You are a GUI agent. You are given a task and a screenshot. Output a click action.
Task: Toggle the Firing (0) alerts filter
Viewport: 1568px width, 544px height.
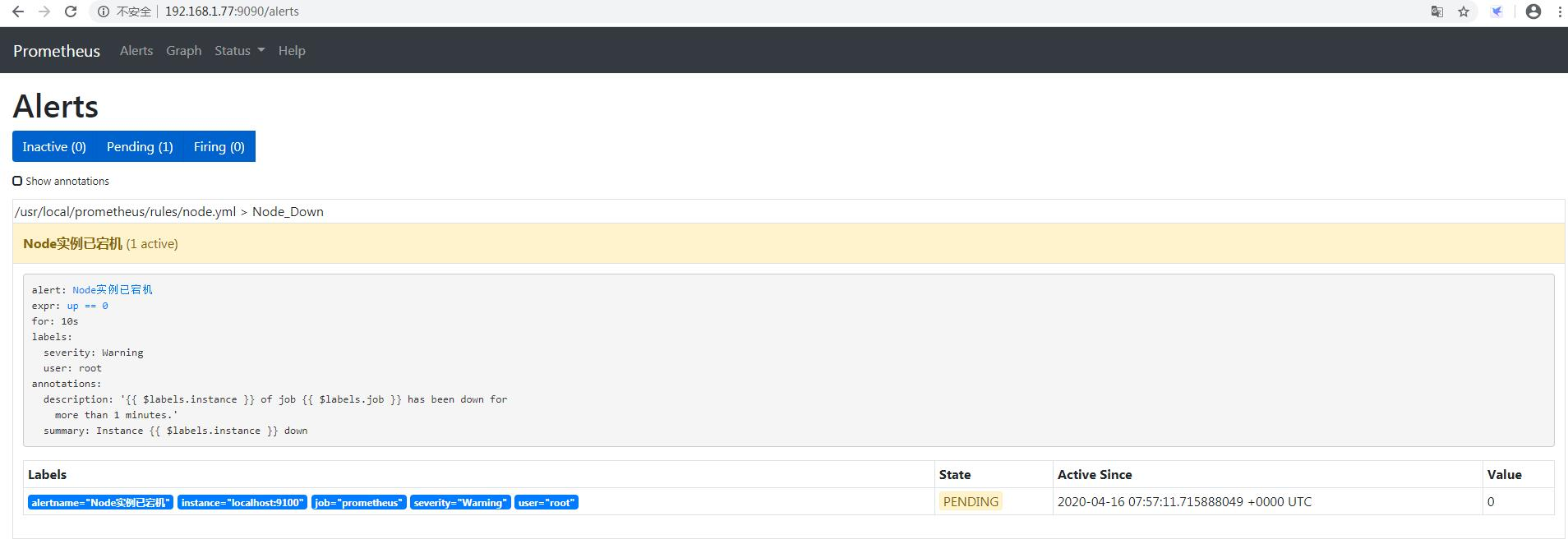219,146
